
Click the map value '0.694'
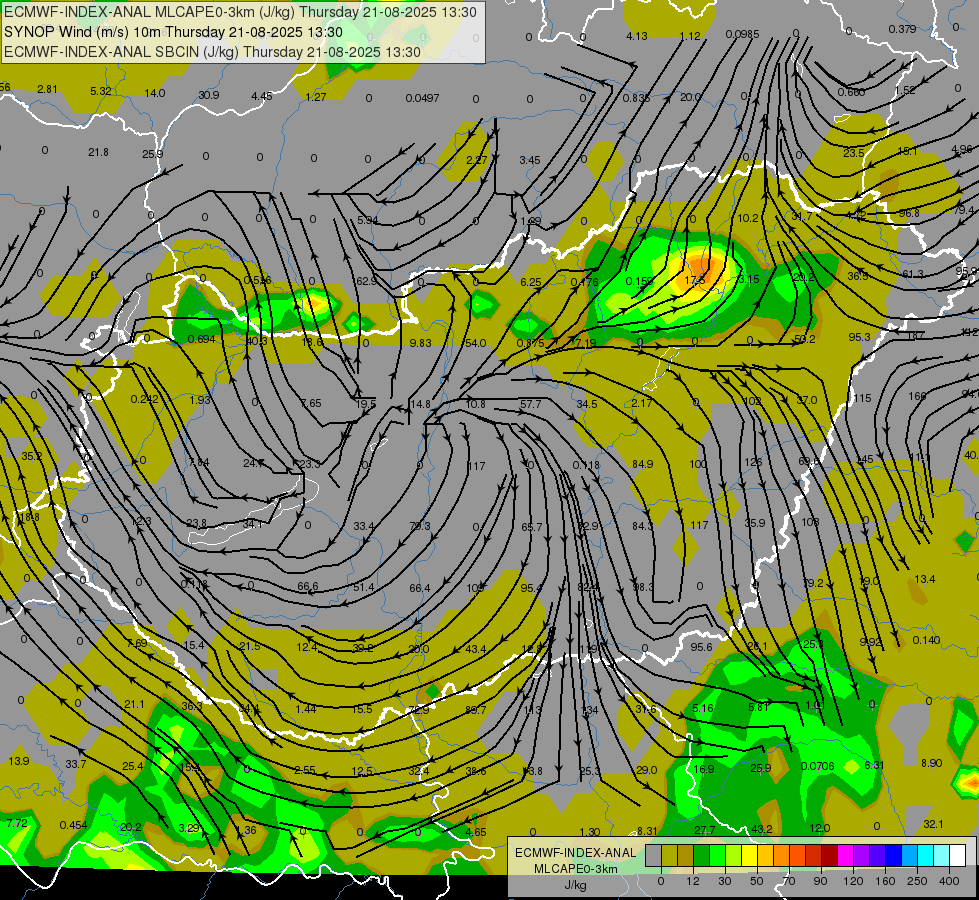click(201, 339)
